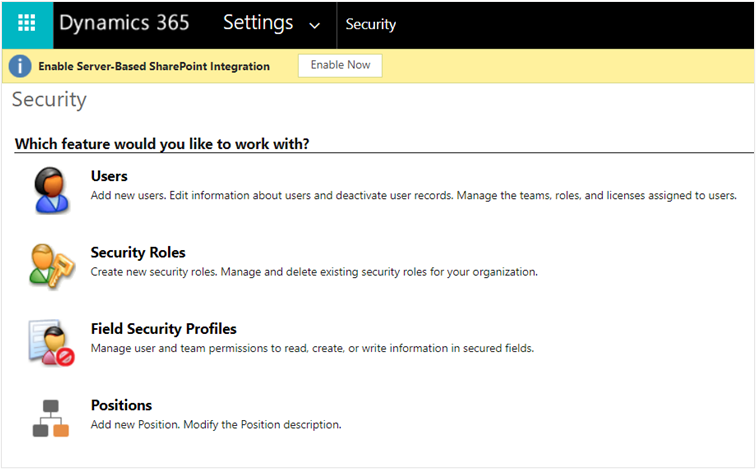Expand the Settings dropdown chevron
This screenshot has height=469, width=756.
(x=314, y=25)
